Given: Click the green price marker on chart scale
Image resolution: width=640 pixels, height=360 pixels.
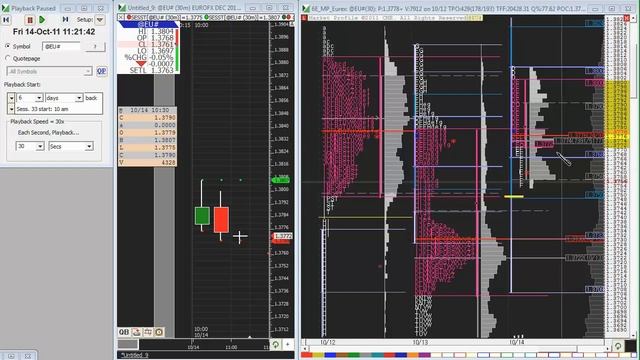Looking at the screenshot, I should click(280, 180).
